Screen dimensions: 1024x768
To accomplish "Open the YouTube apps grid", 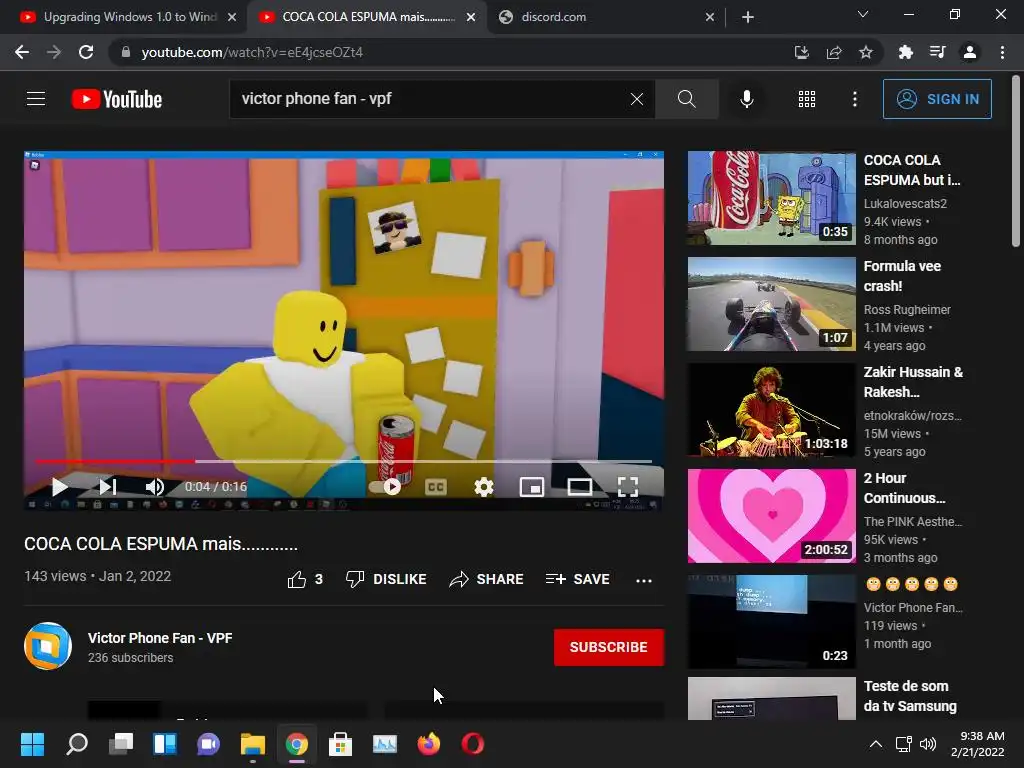I will (807, 99).
